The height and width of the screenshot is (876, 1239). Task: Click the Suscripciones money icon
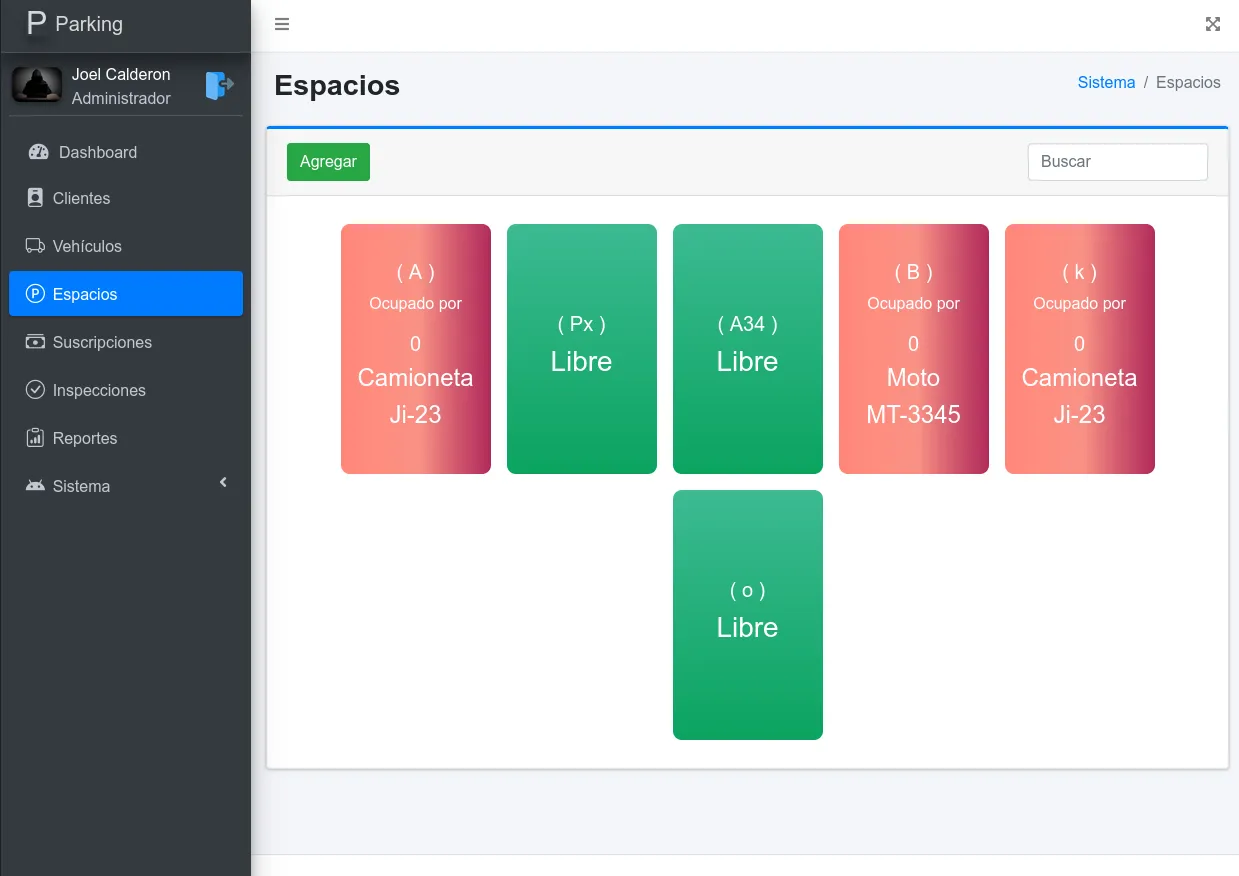point(36,342)
